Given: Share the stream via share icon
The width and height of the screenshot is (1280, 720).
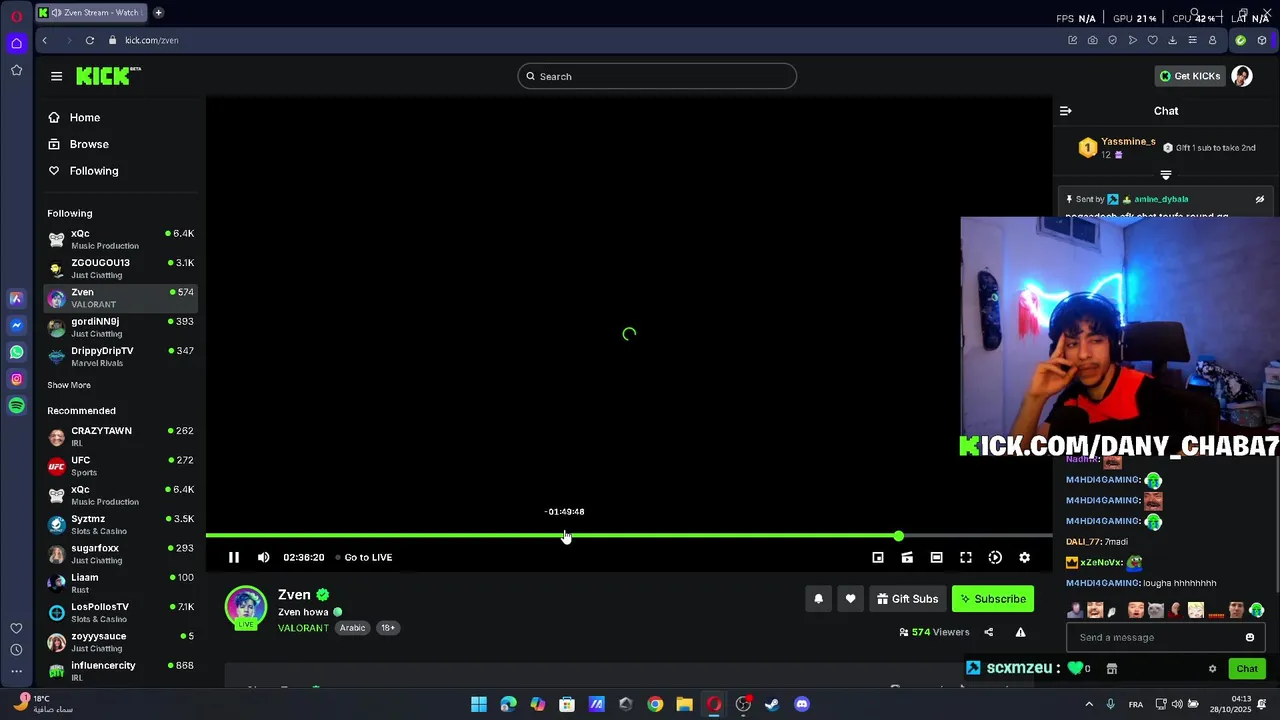Looking at the screenshot, I should (x=989, y=632).
